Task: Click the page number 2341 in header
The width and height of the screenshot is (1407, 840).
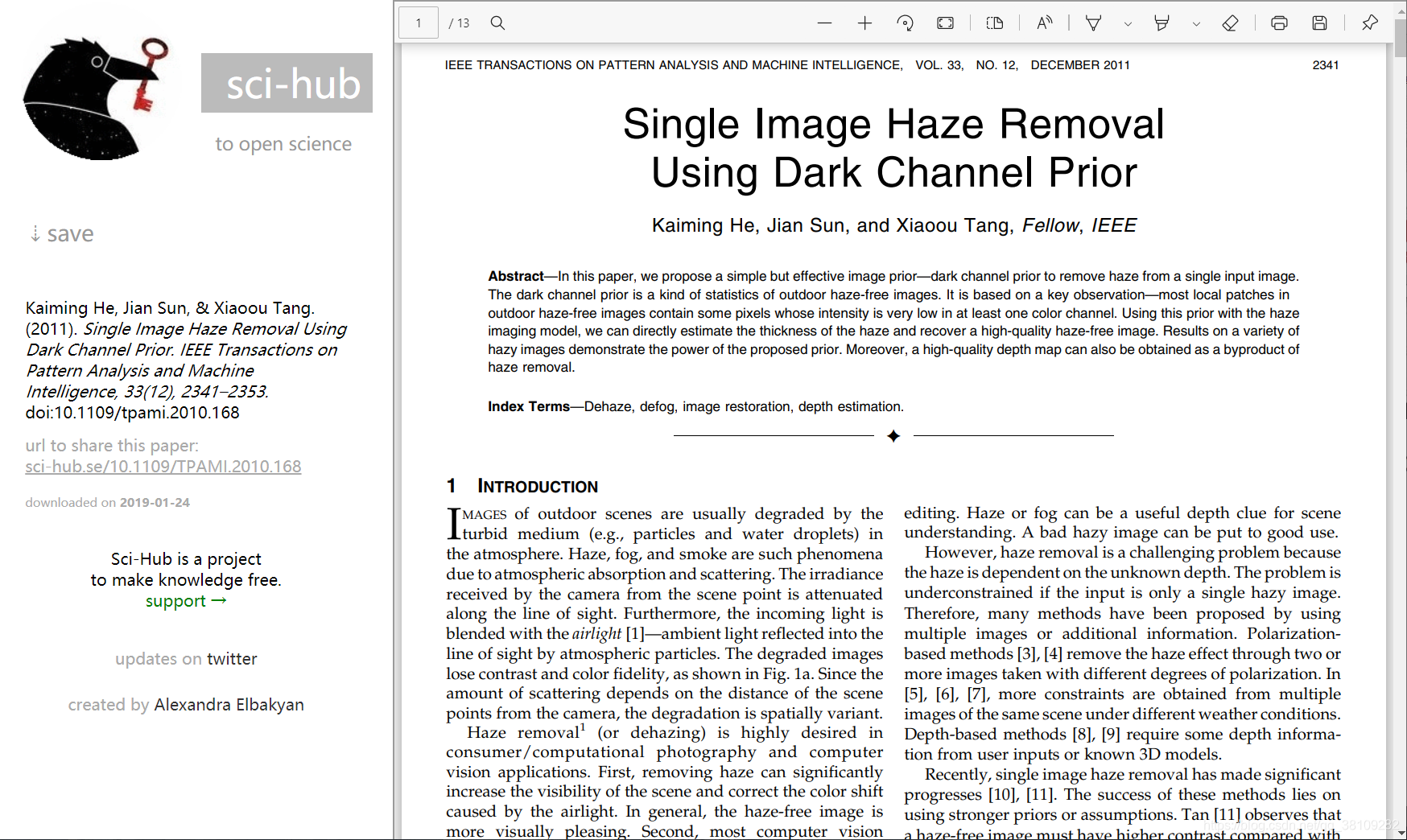Action: click(1325, 65)
